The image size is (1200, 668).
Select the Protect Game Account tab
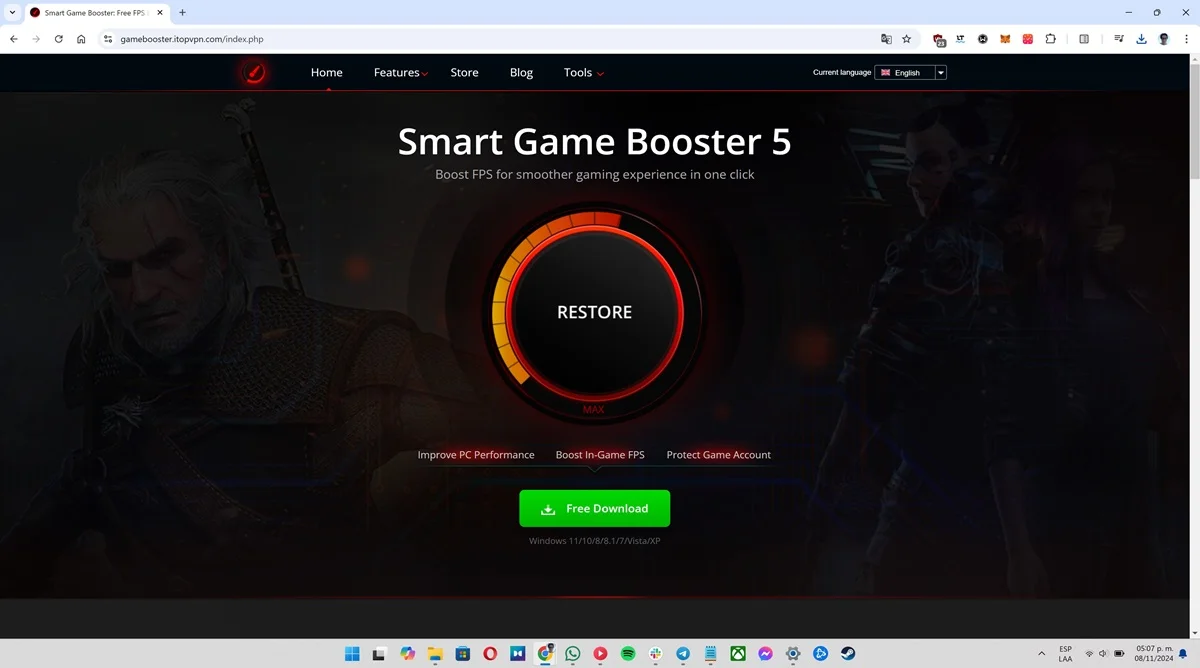[718, 454]
